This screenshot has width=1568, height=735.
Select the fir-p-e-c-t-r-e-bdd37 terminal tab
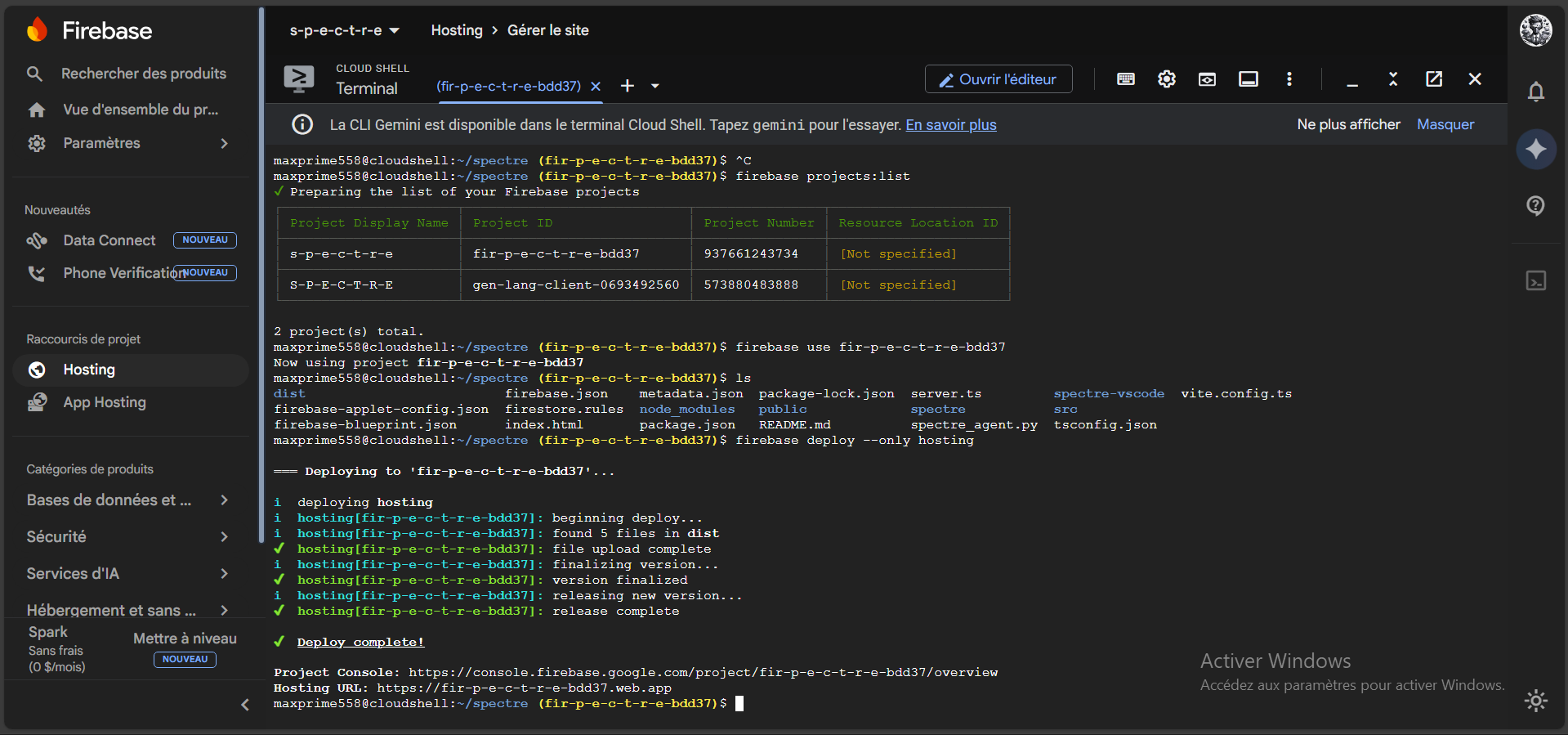pos(508,86)
